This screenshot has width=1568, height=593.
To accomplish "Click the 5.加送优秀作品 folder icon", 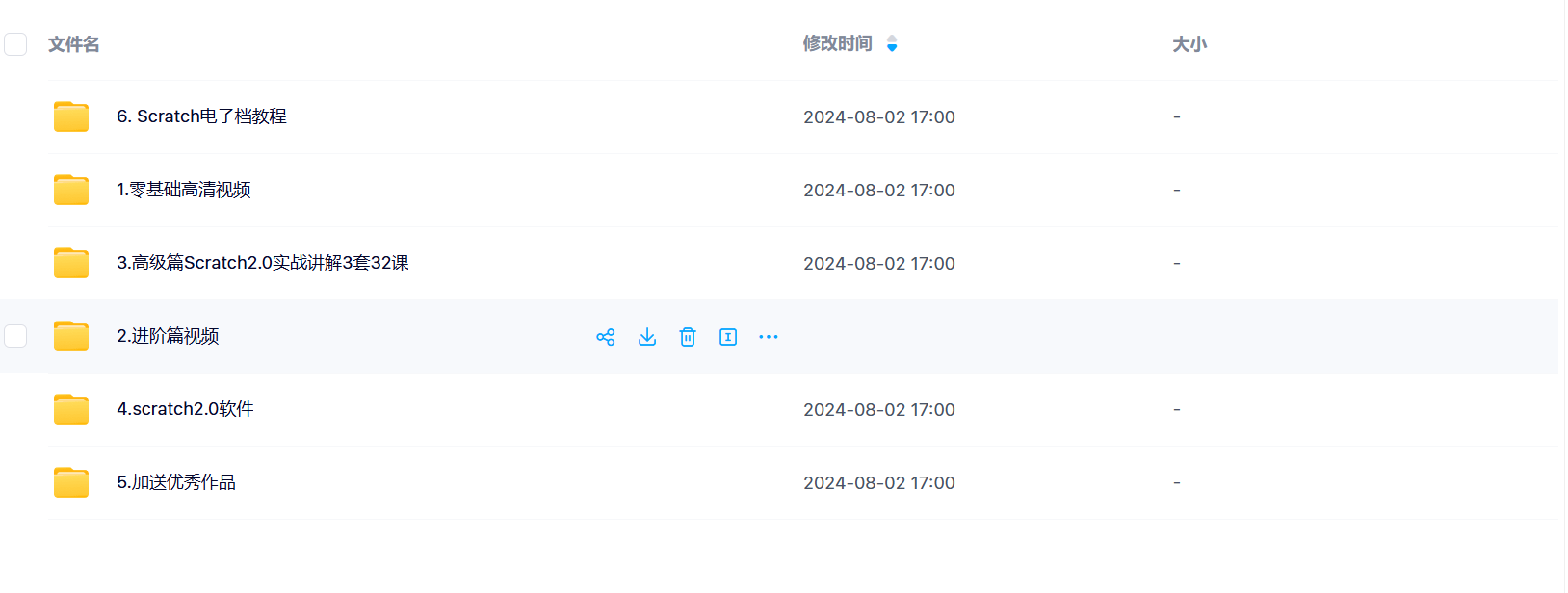I will (71, 482).
